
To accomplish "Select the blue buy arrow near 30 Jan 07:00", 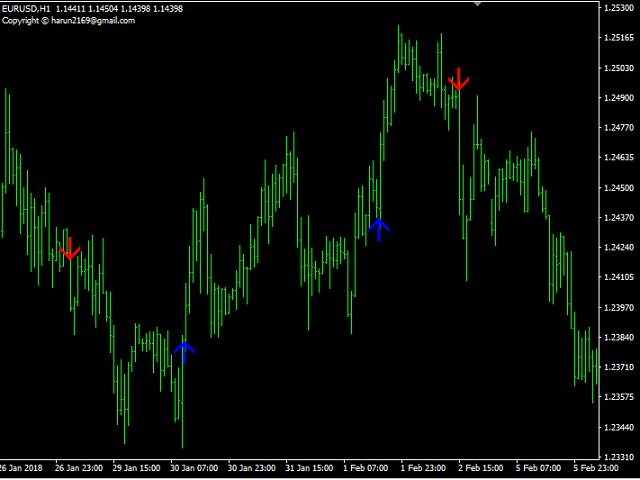I will pos(184,352).
